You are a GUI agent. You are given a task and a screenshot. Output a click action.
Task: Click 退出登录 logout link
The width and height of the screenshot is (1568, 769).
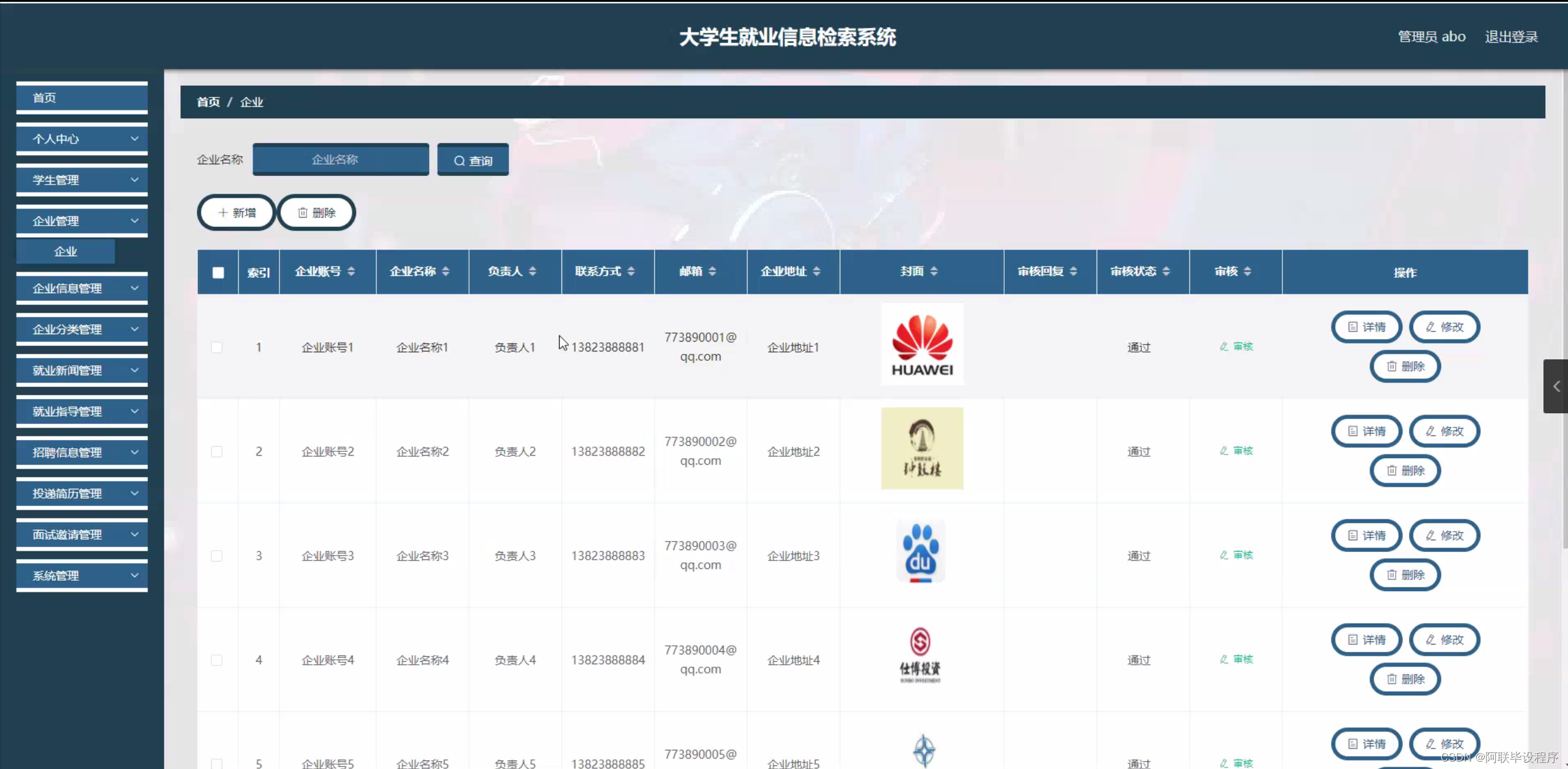click(1511, 37)
